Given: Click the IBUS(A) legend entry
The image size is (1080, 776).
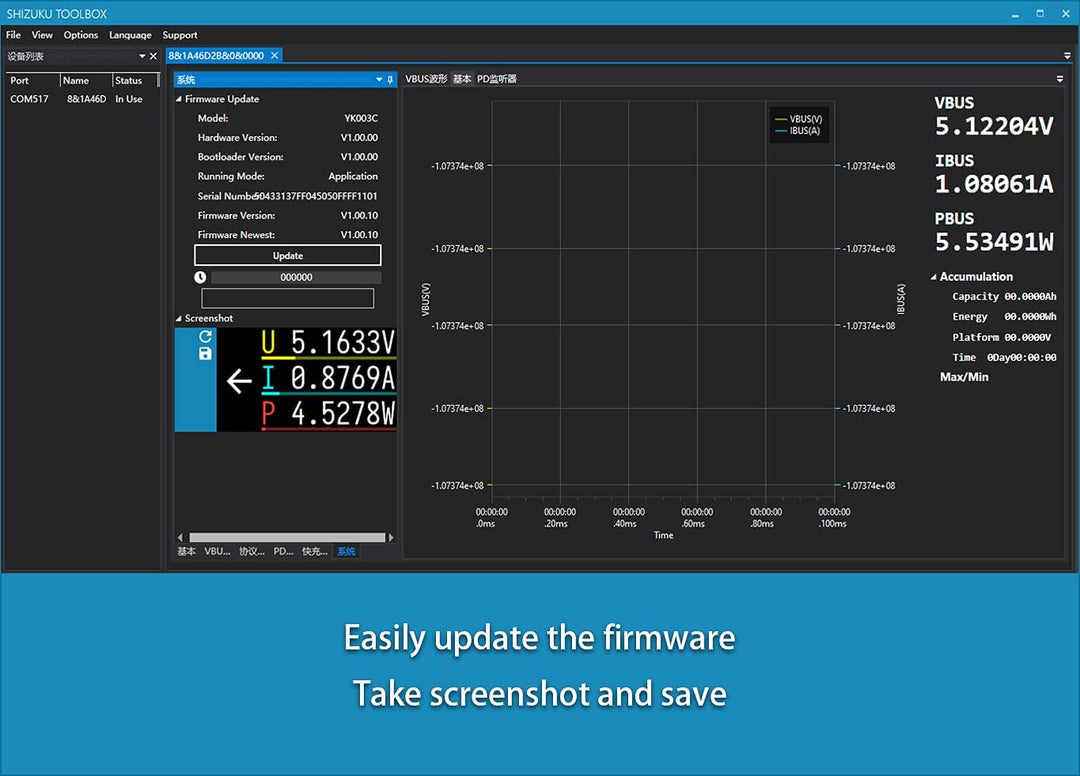Looking at the screenshot, I should pyautogui.click(x=798, y=131).
